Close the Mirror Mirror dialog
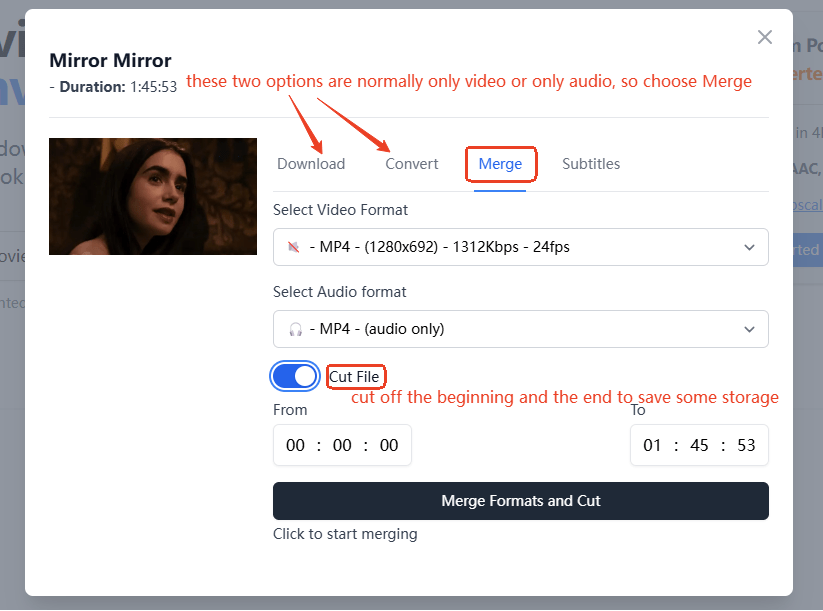823x611 pixels. click(765, 37)
